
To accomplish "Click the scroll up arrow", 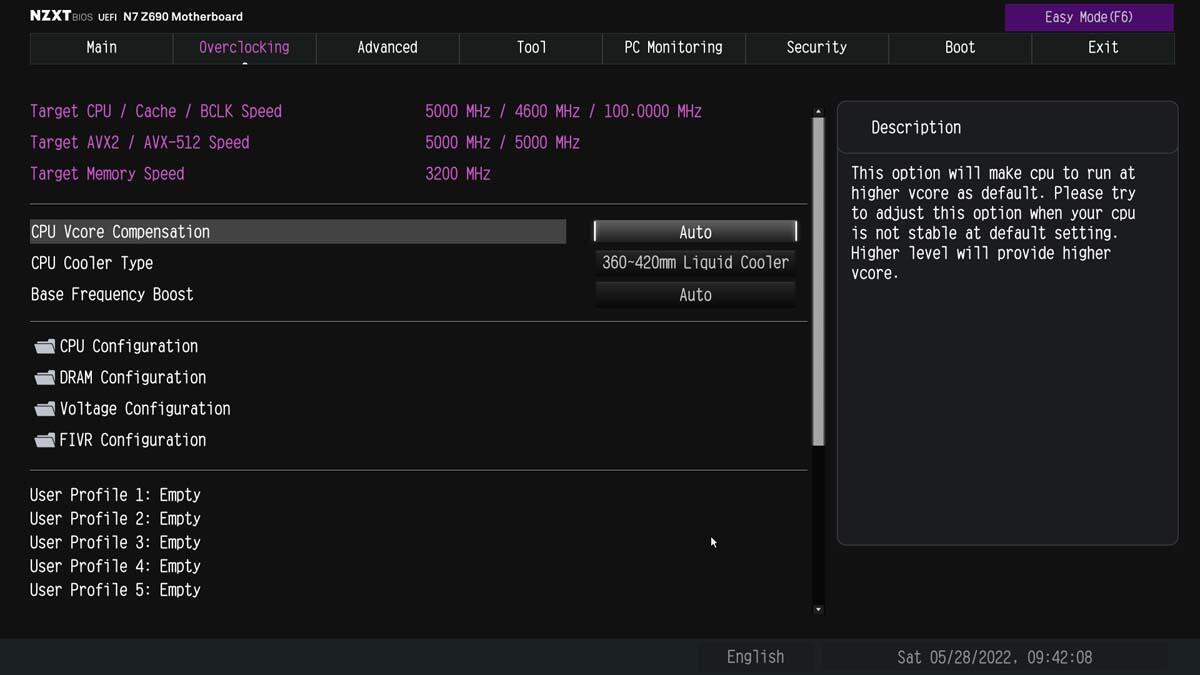I will [x=818, y=112].
